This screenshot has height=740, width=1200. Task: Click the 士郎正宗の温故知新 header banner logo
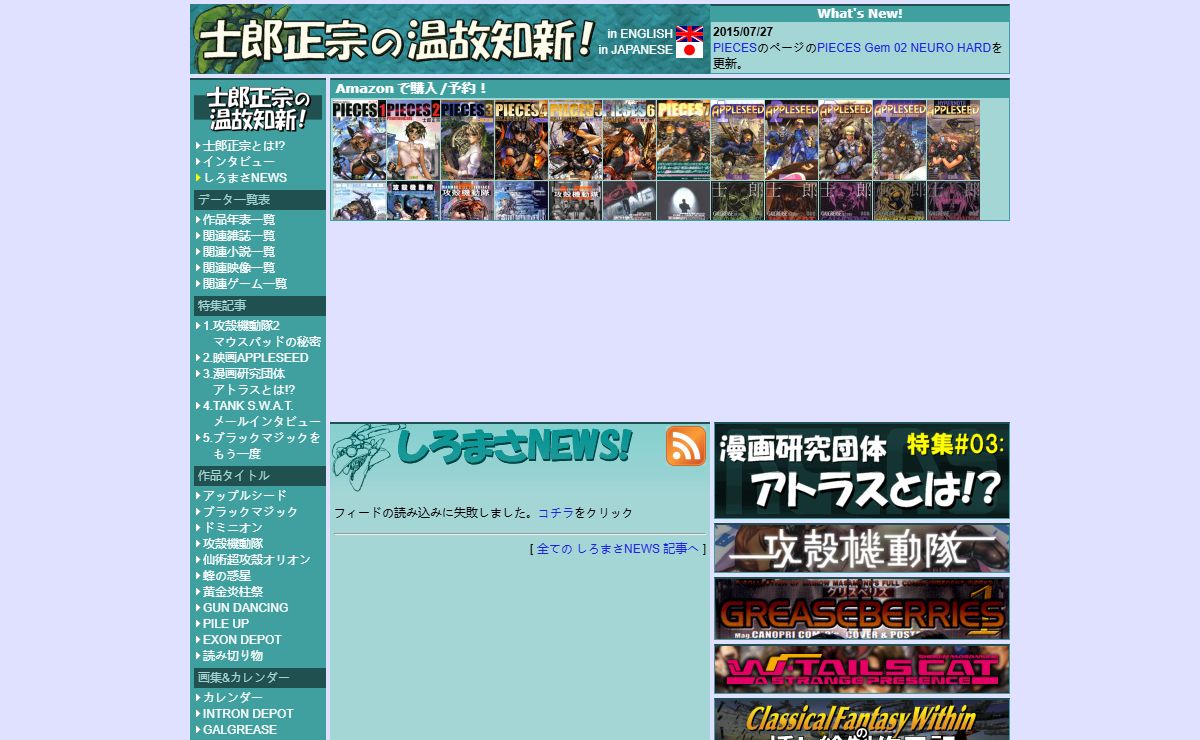(x=396, y=40)
